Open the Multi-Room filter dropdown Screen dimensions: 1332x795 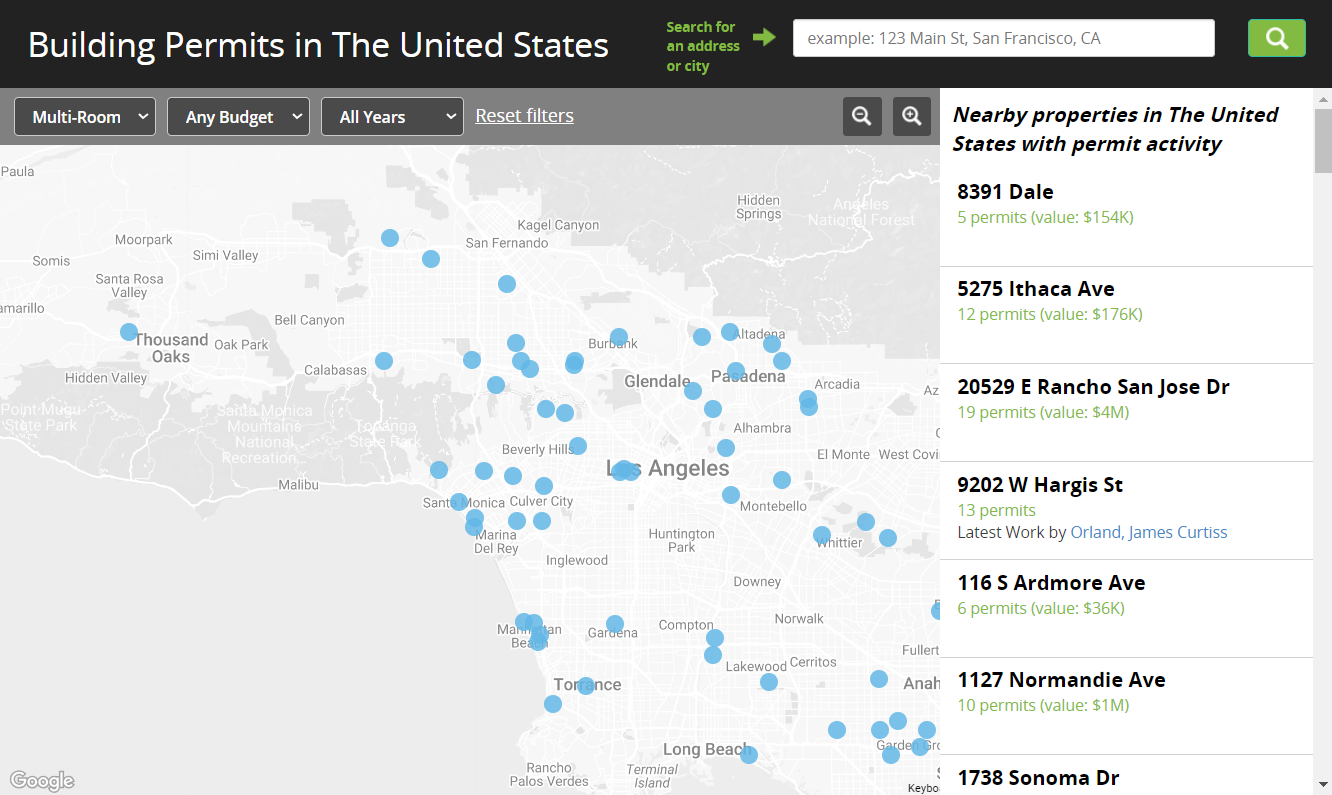[85, 116]
